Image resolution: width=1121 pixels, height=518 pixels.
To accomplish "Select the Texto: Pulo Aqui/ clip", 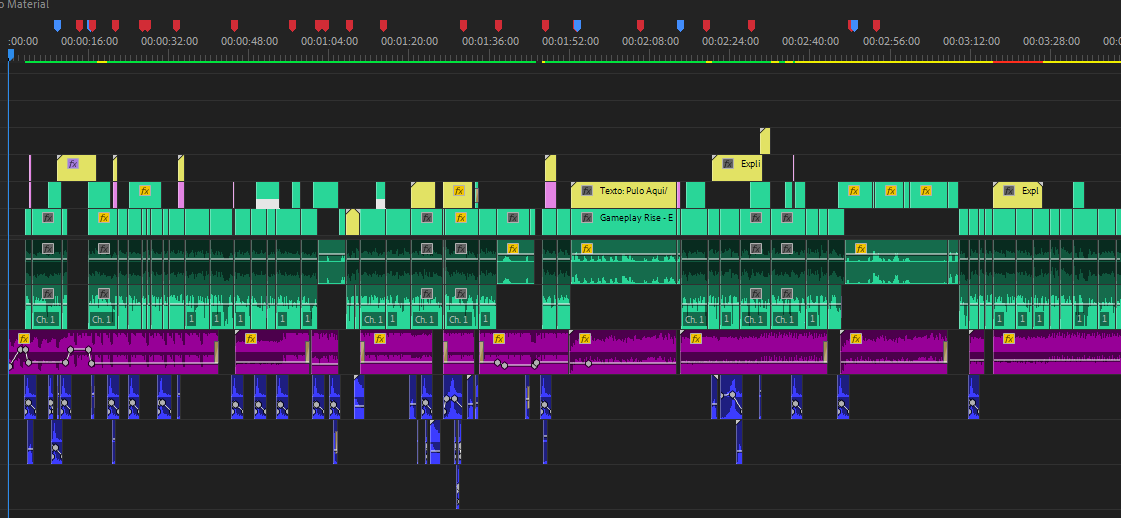I will click(x=623, y=195).
